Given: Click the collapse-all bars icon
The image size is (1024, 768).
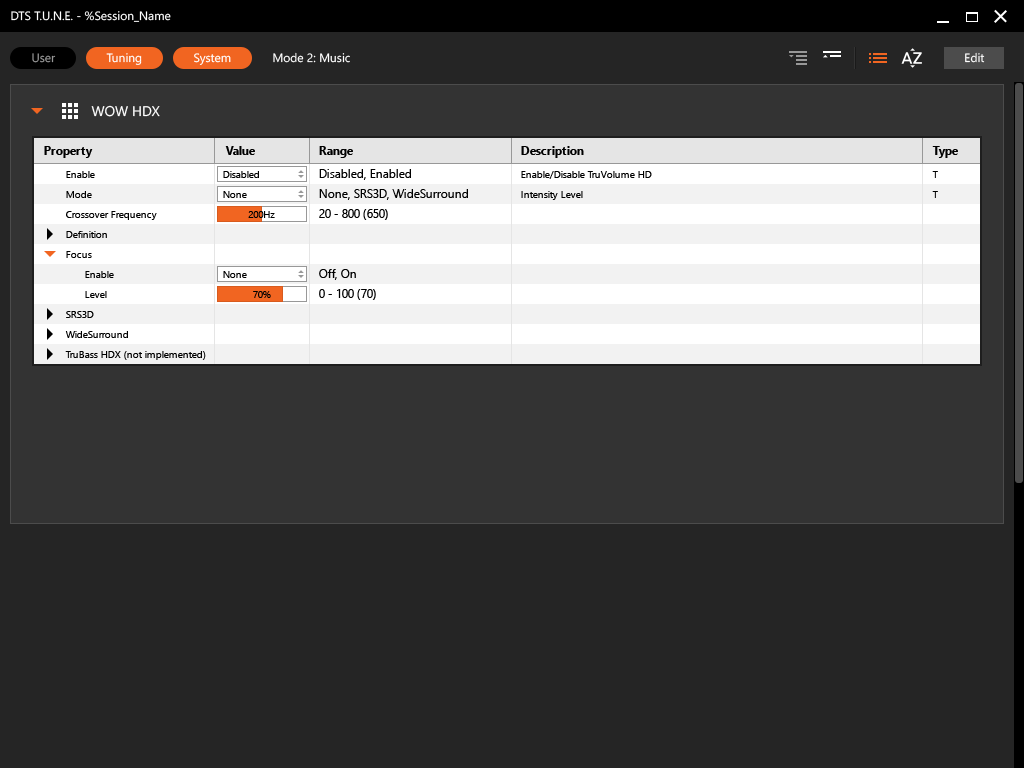Looking at the screenshot, I should point(831,55).
